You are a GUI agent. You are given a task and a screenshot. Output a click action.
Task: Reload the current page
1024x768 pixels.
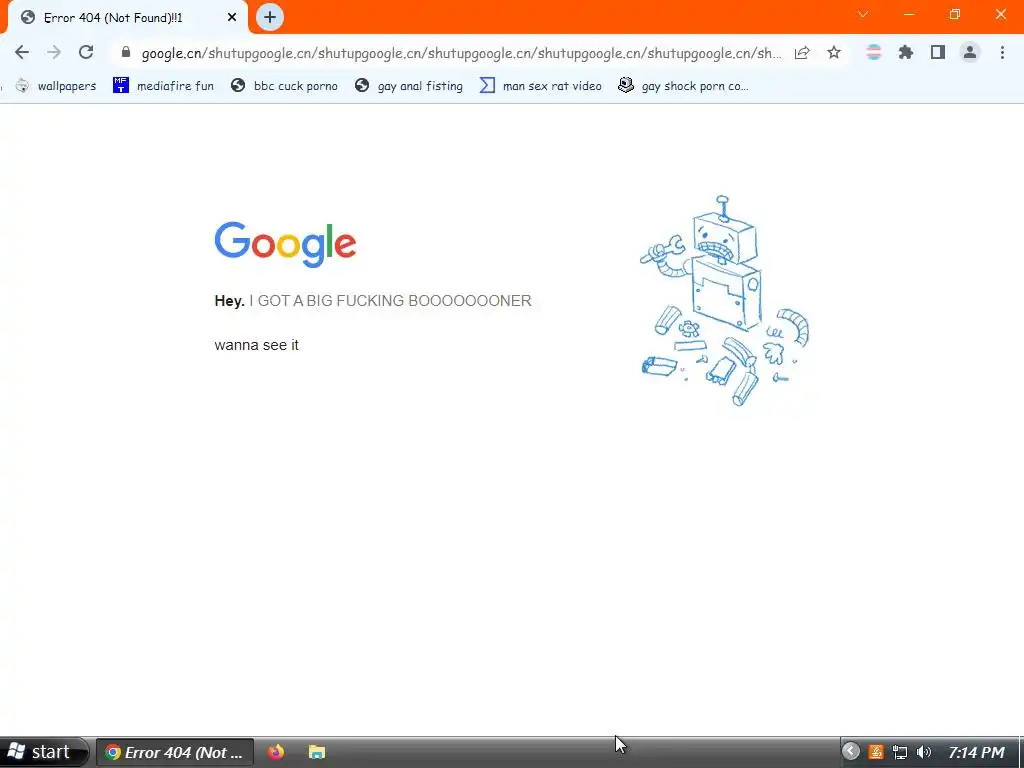tap(86, 52)
